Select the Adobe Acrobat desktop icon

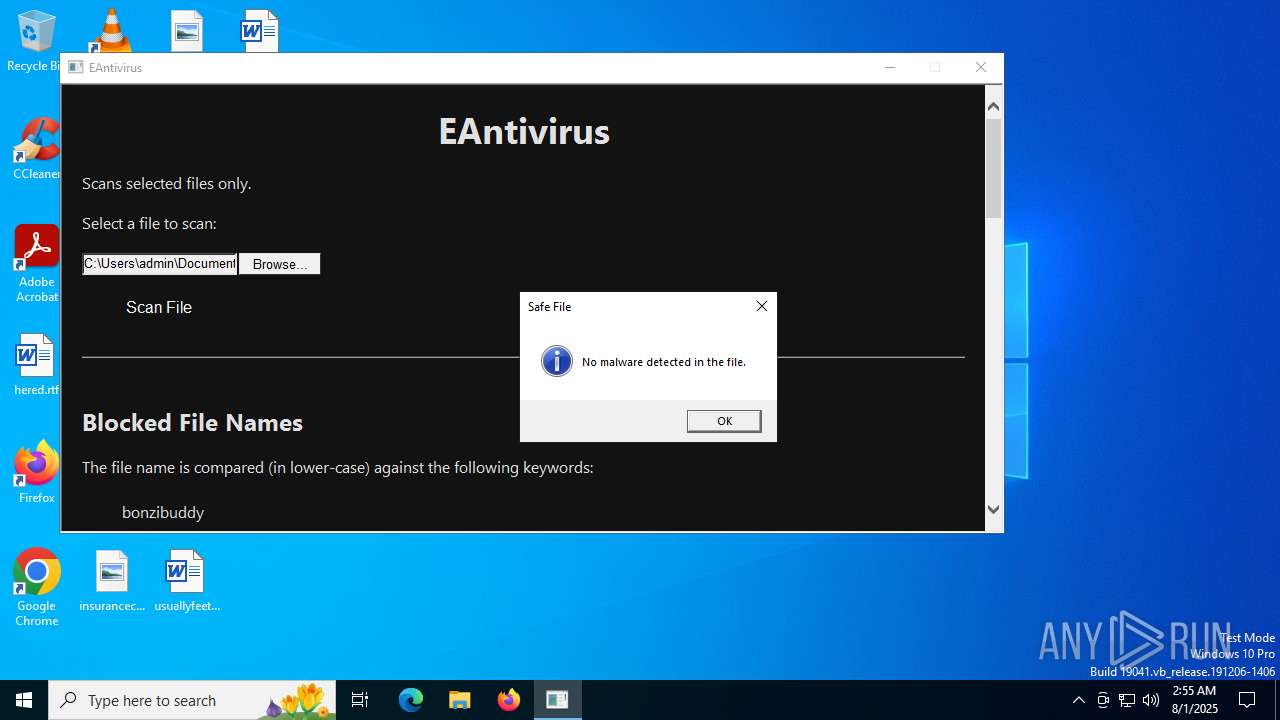click(36, 263)
